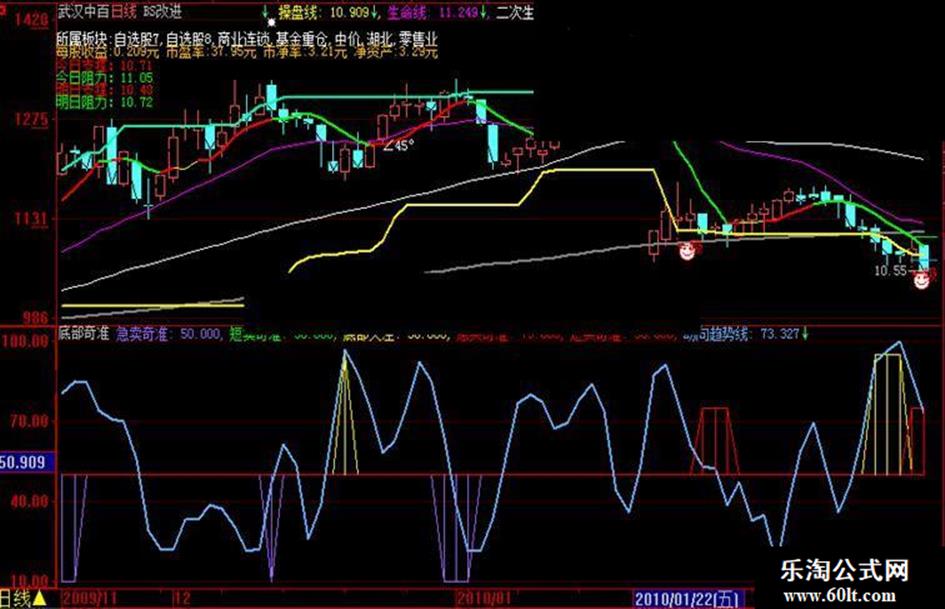Click the highlighted 2010/01/22[五] date box
The height and width of the screenshot is (609, 945).
click(x=689, y=599)
